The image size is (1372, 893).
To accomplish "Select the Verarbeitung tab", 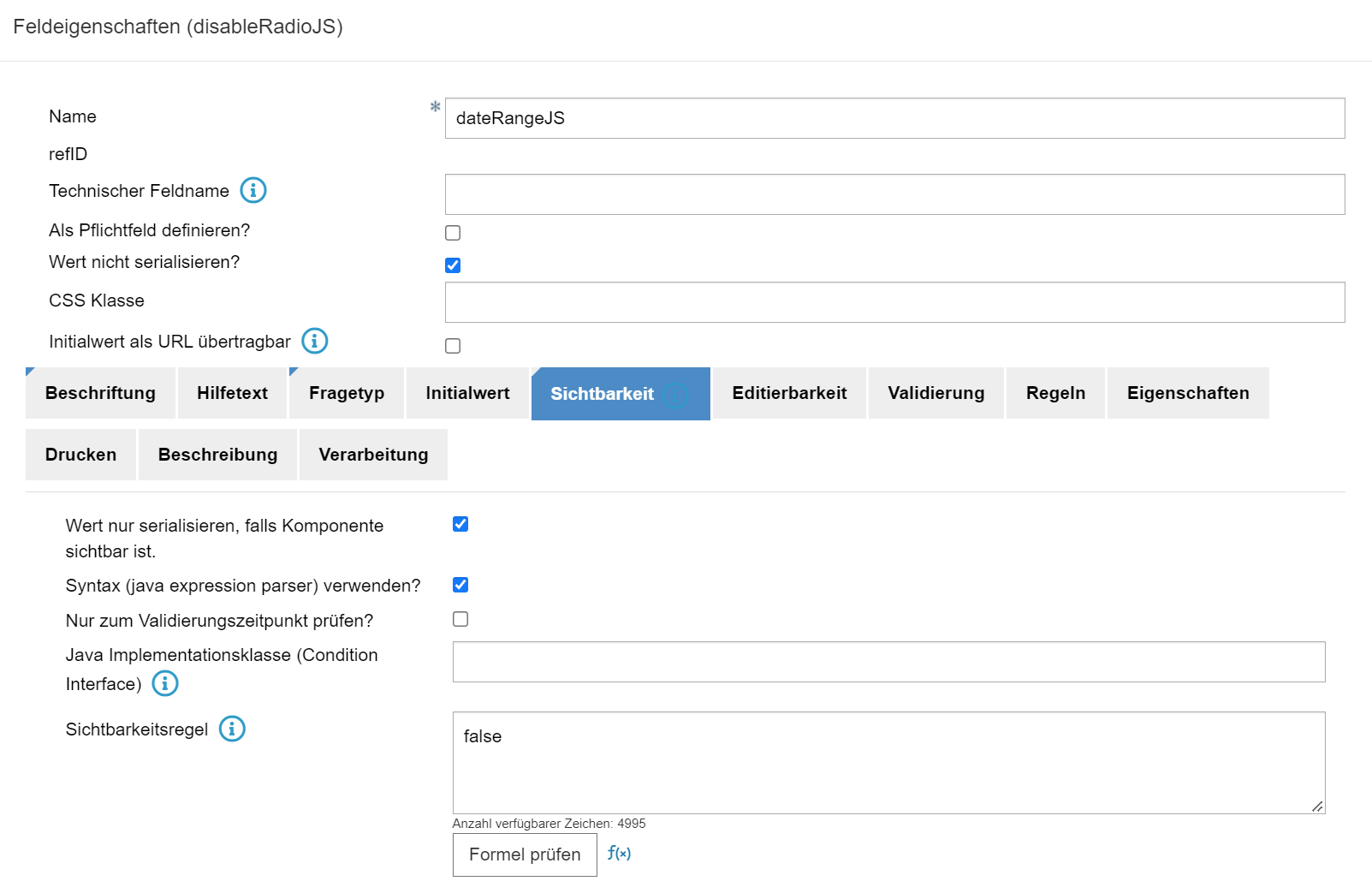I will (x=373, y=455).
